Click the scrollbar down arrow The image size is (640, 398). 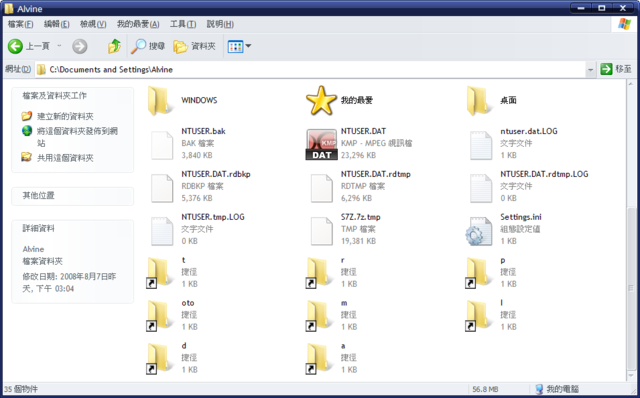631,376
